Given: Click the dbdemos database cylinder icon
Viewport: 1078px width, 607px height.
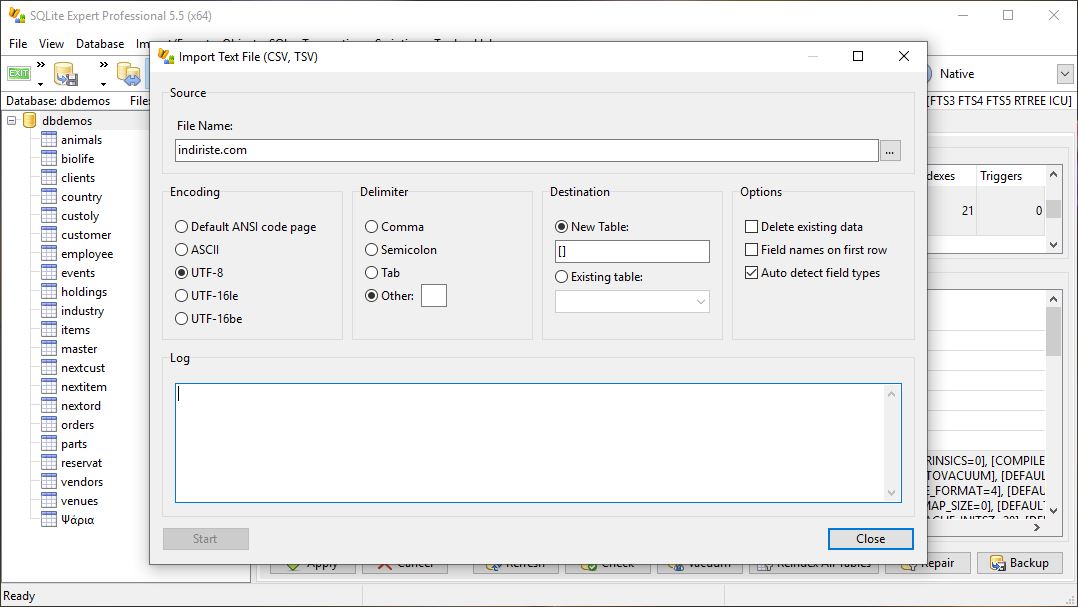Looking at the screenshot, I should coord(30,120).
